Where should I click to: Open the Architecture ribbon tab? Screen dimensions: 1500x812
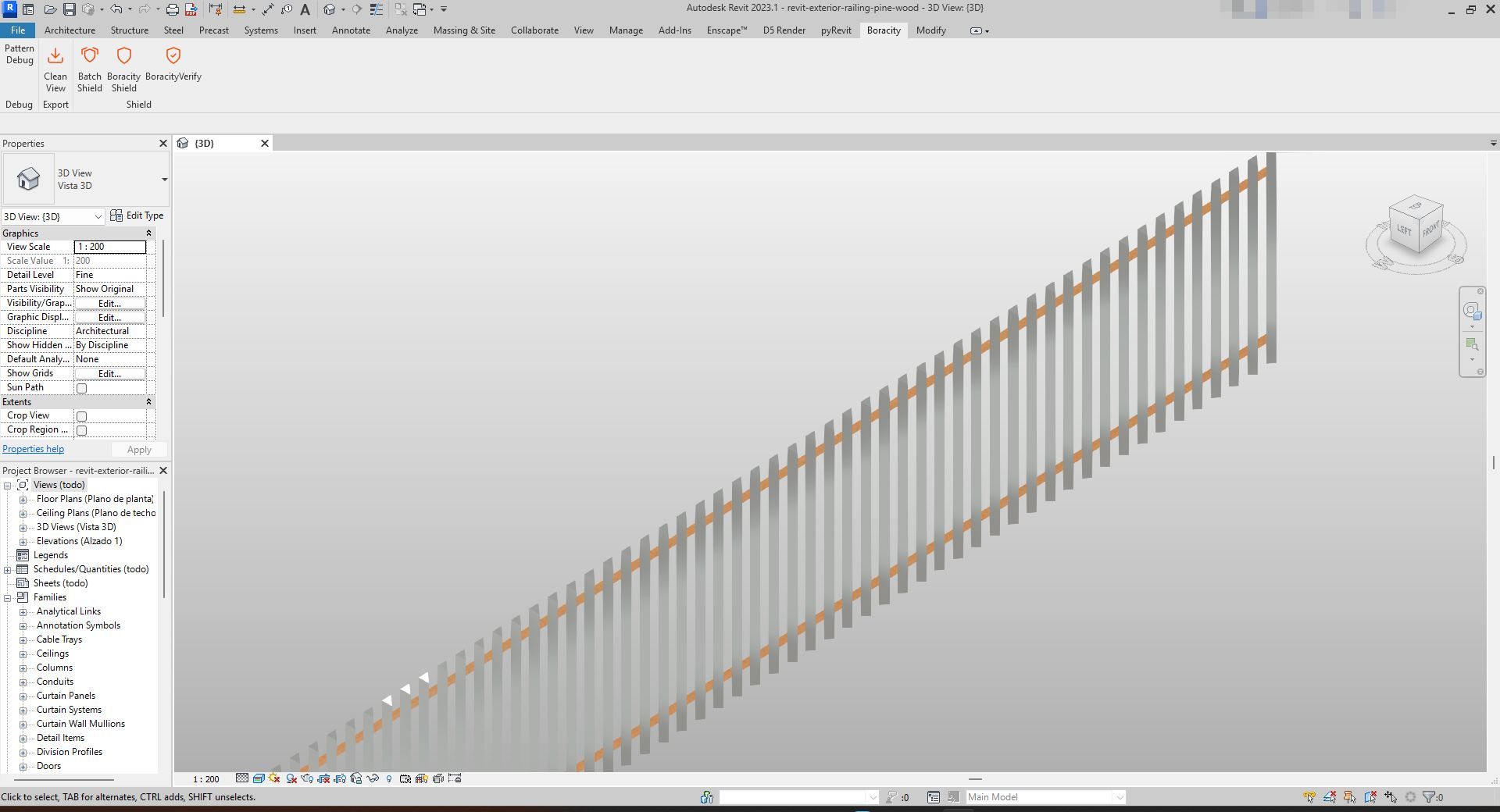[70, 30]
